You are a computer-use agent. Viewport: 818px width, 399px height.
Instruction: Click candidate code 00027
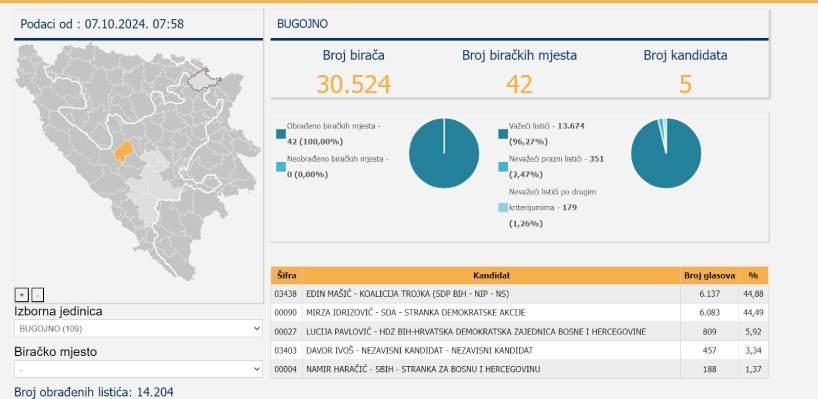coord(285,332)
